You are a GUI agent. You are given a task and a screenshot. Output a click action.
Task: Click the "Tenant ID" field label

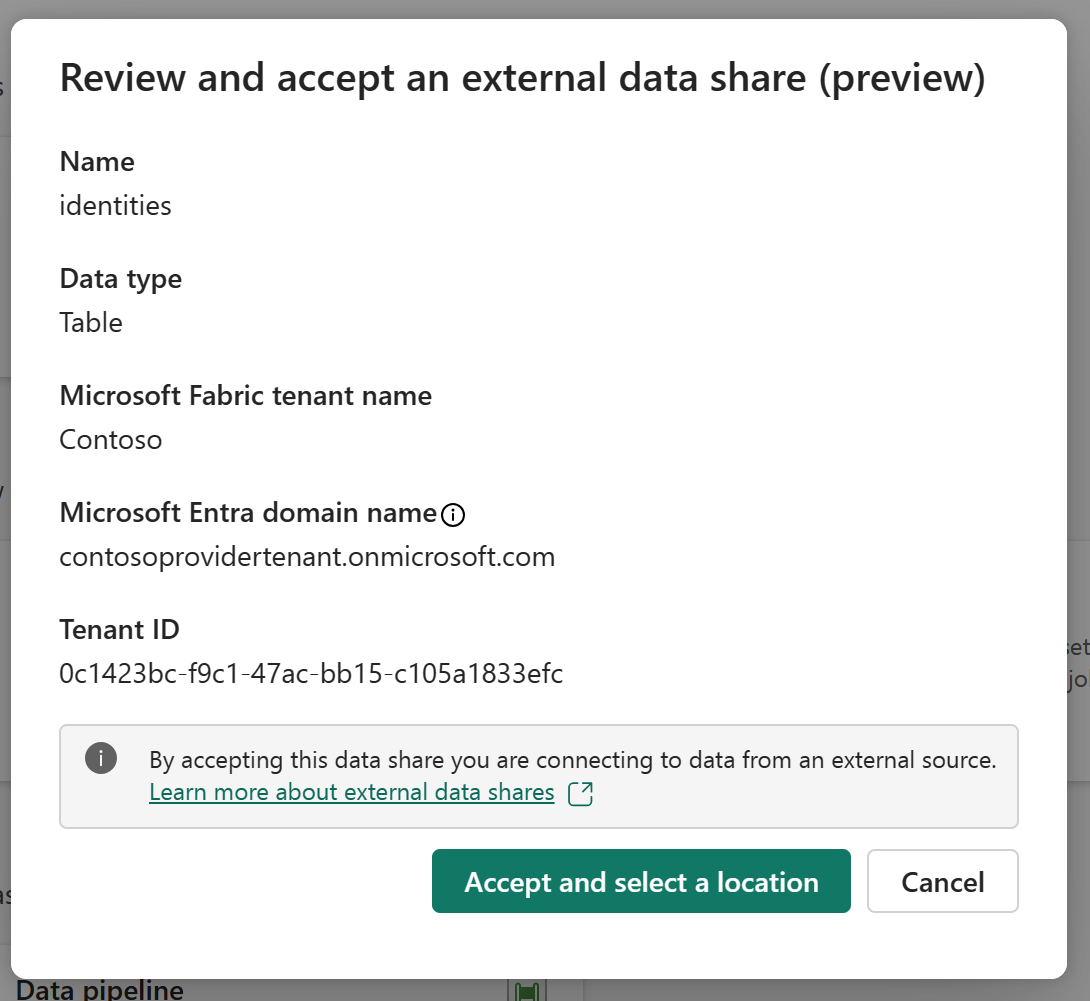120,630
